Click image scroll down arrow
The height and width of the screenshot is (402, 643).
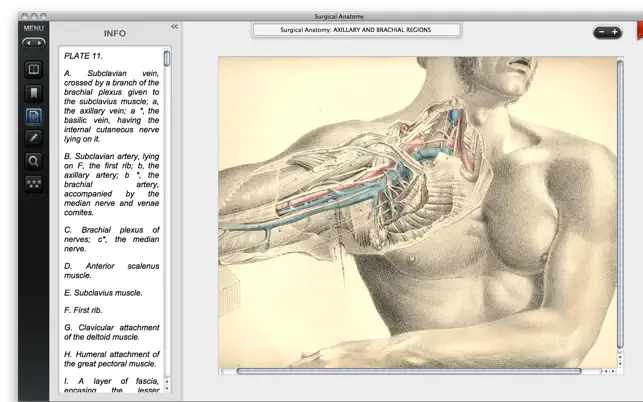click(x=620, y=364)
